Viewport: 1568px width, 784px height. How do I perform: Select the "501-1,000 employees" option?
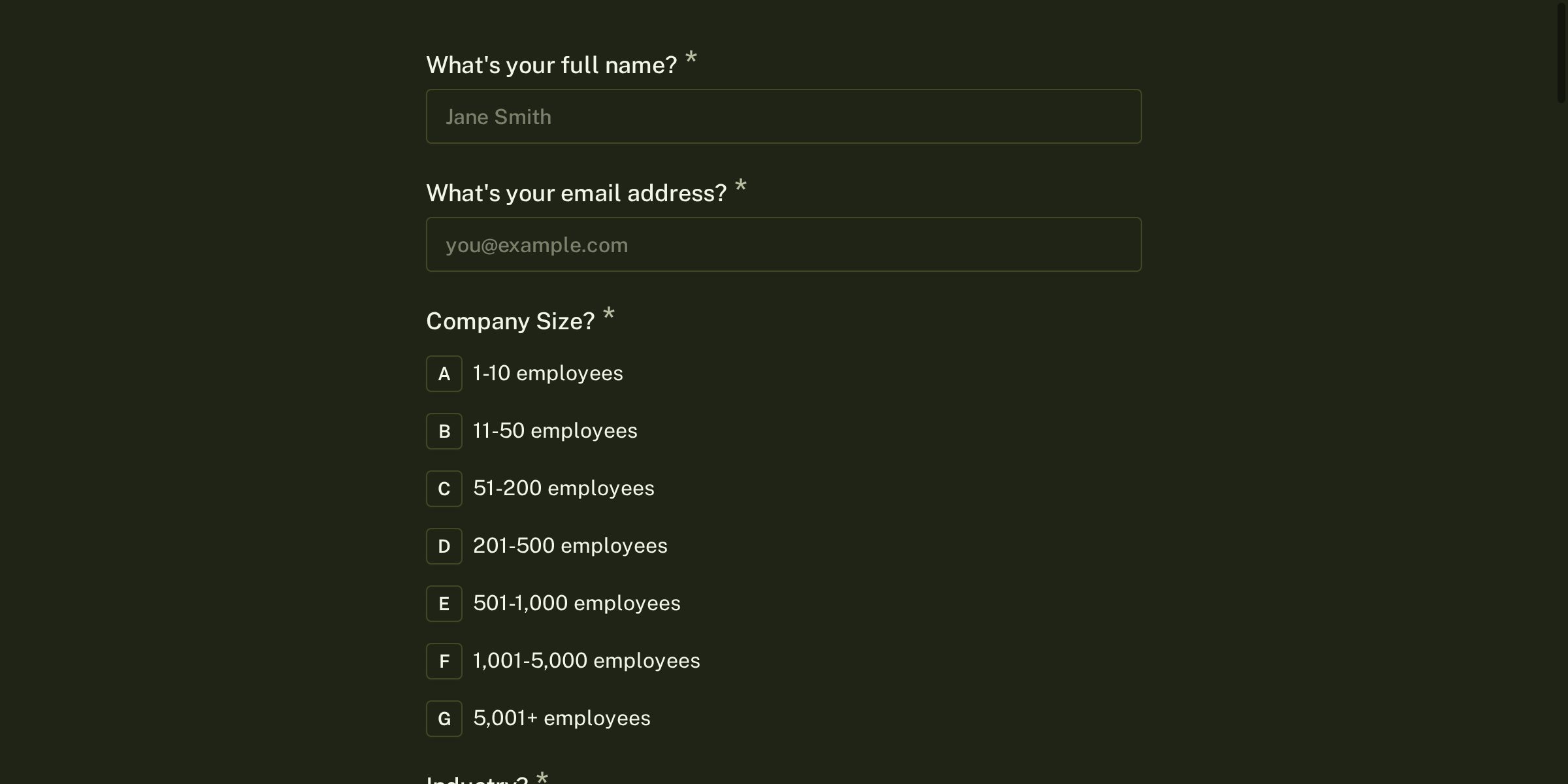click(576, 603)
